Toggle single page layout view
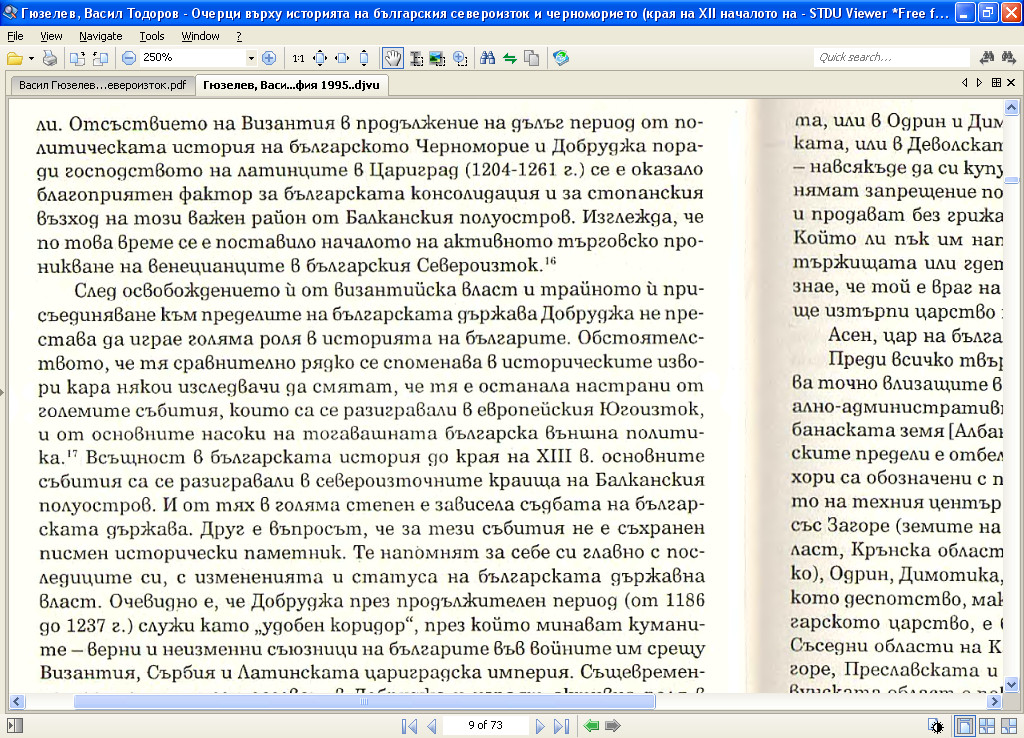Screen dimensions: 1024x738 965,726
